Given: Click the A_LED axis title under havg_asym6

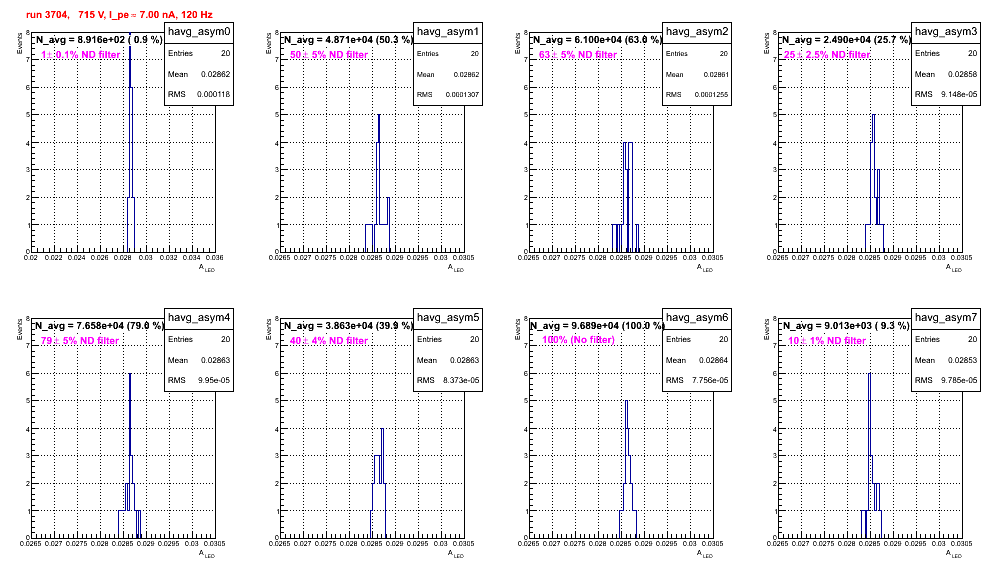Looking at the screenshot, I should tap(705, 554).
